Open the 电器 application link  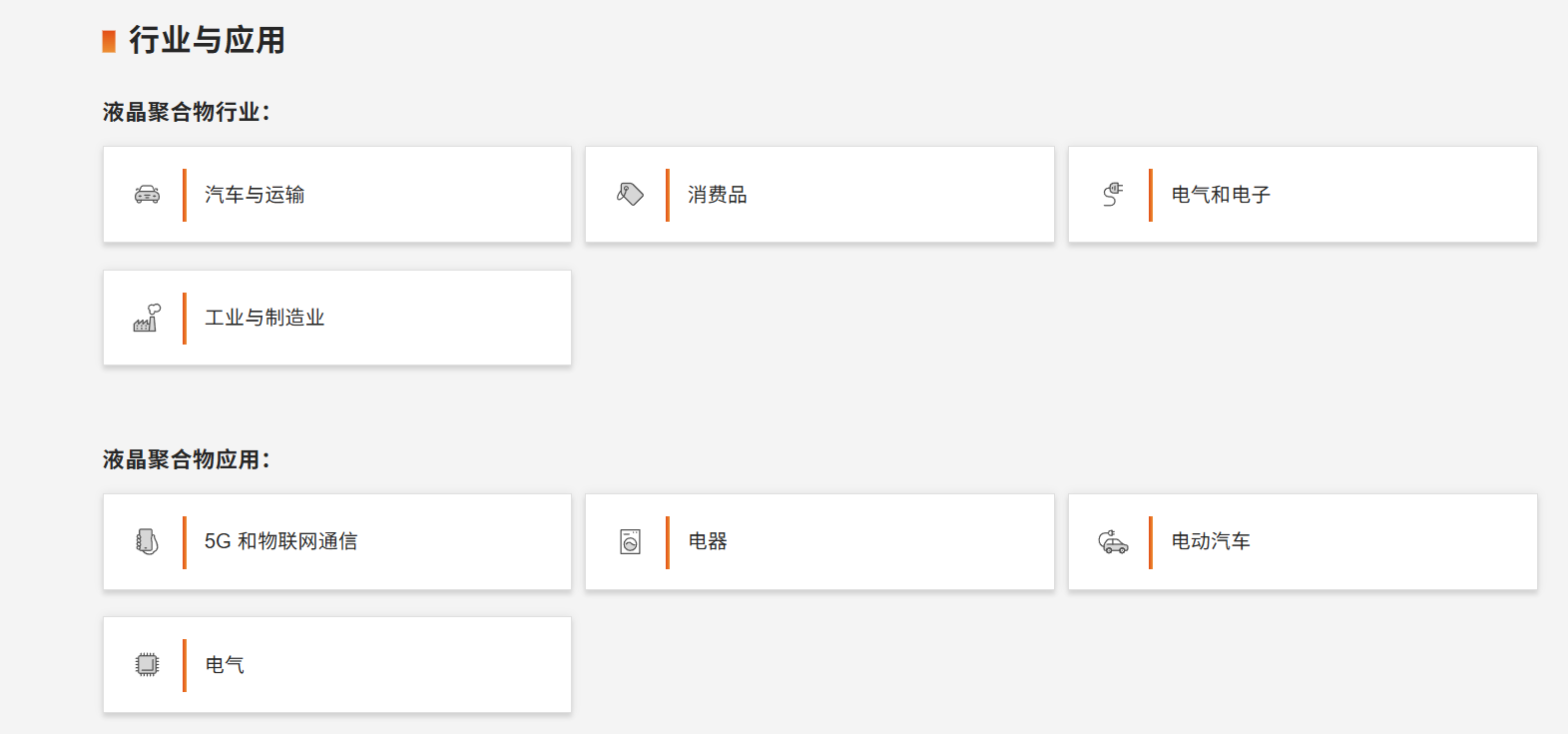click(708, 541)
